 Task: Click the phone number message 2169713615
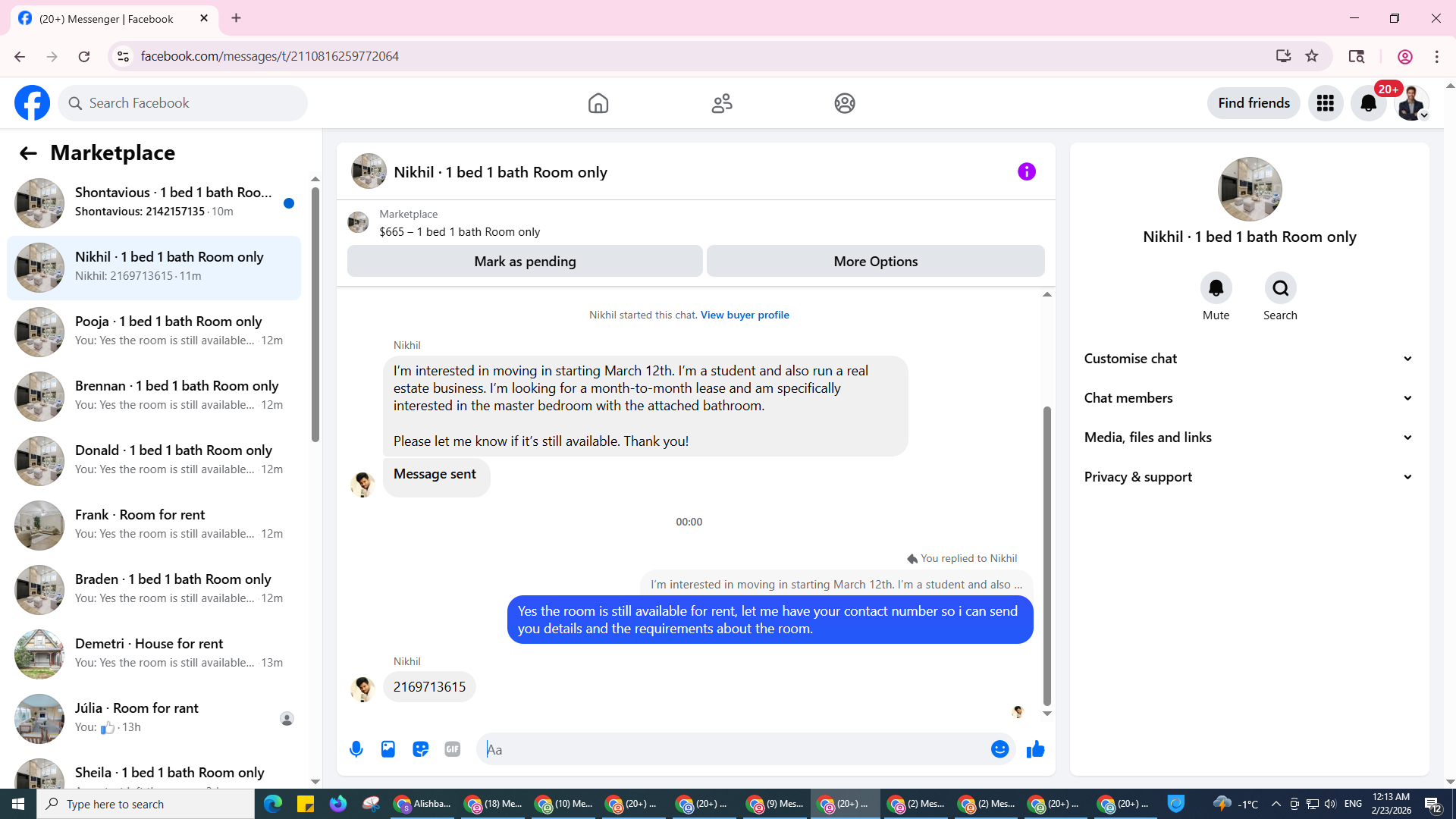429,687
